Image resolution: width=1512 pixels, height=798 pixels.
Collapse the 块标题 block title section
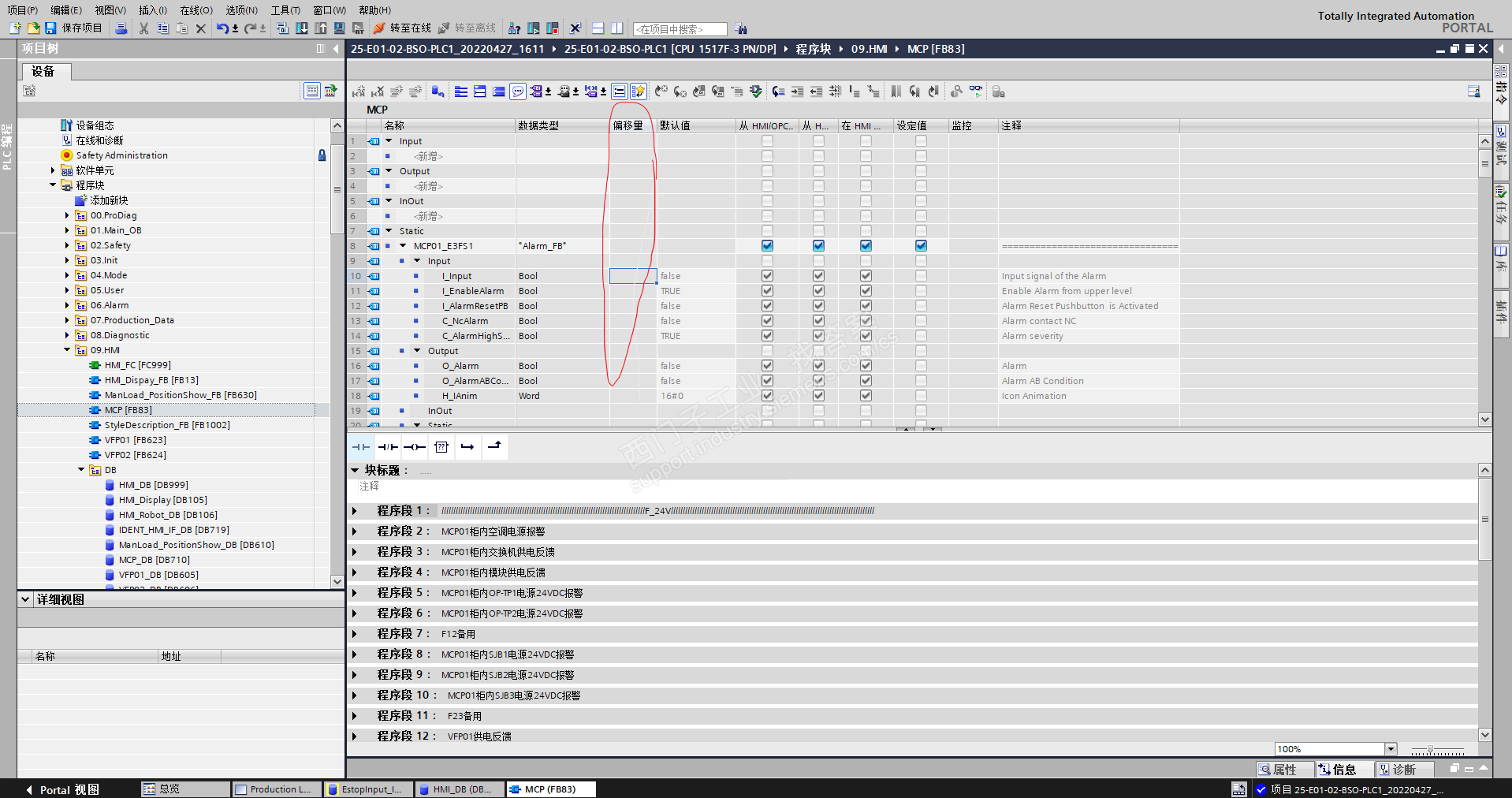point(355,470)
